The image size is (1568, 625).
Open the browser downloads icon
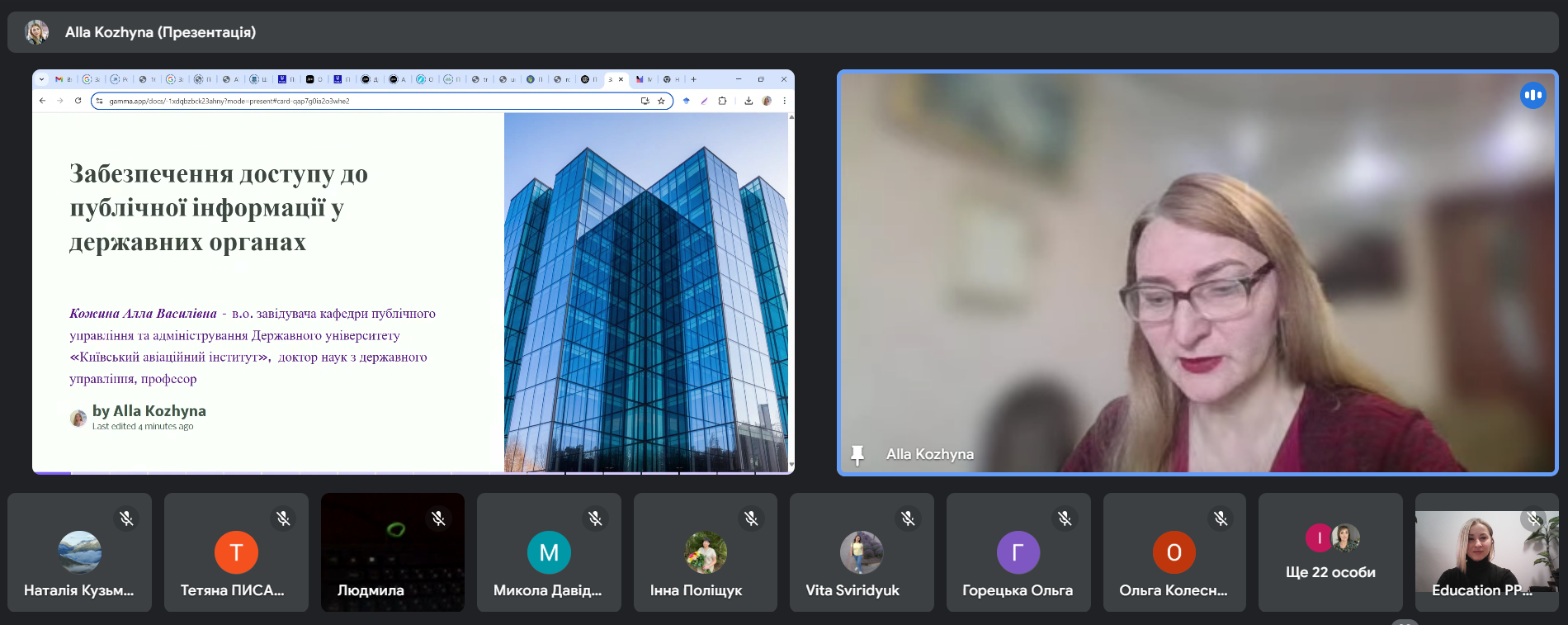click(x=749, y=101)
